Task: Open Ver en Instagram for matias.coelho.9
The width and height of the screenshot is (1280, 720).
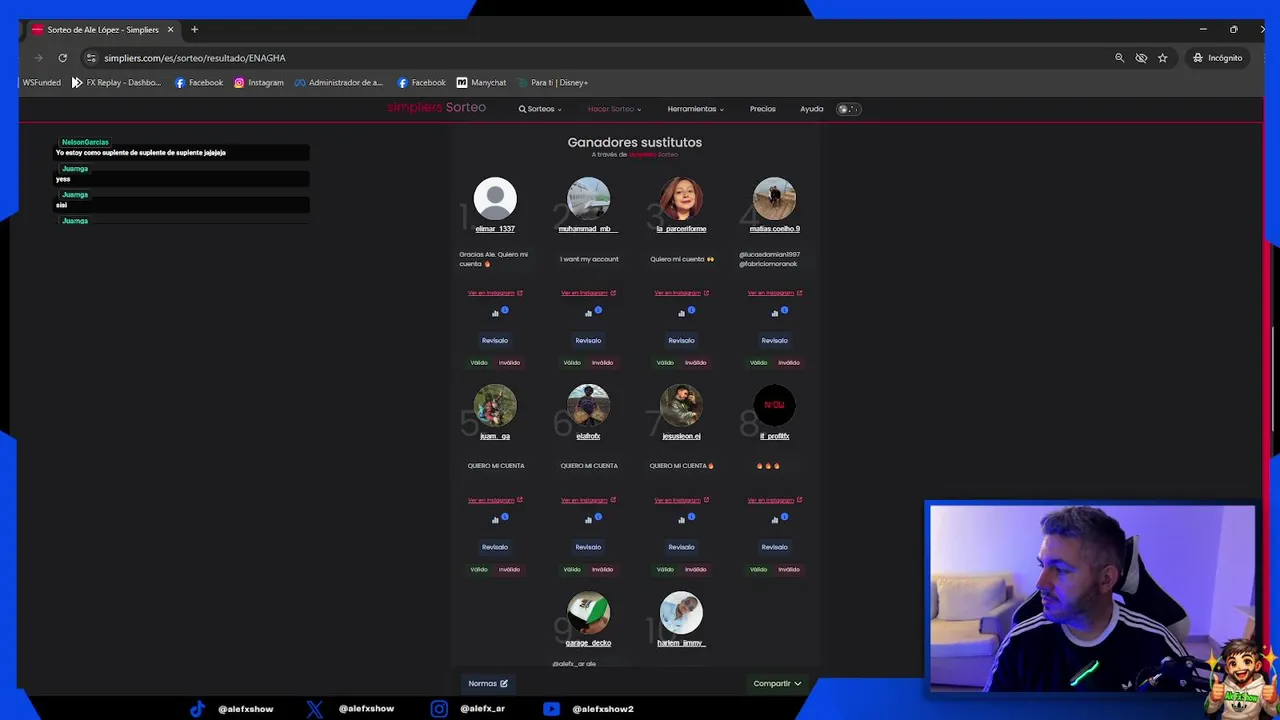Action: 774,293
